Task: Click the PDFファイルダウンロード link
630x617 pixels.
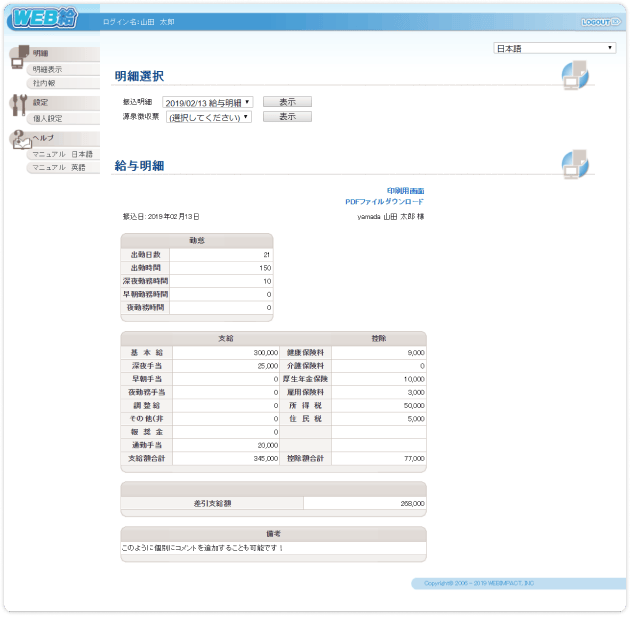Action: pos(384,201)
